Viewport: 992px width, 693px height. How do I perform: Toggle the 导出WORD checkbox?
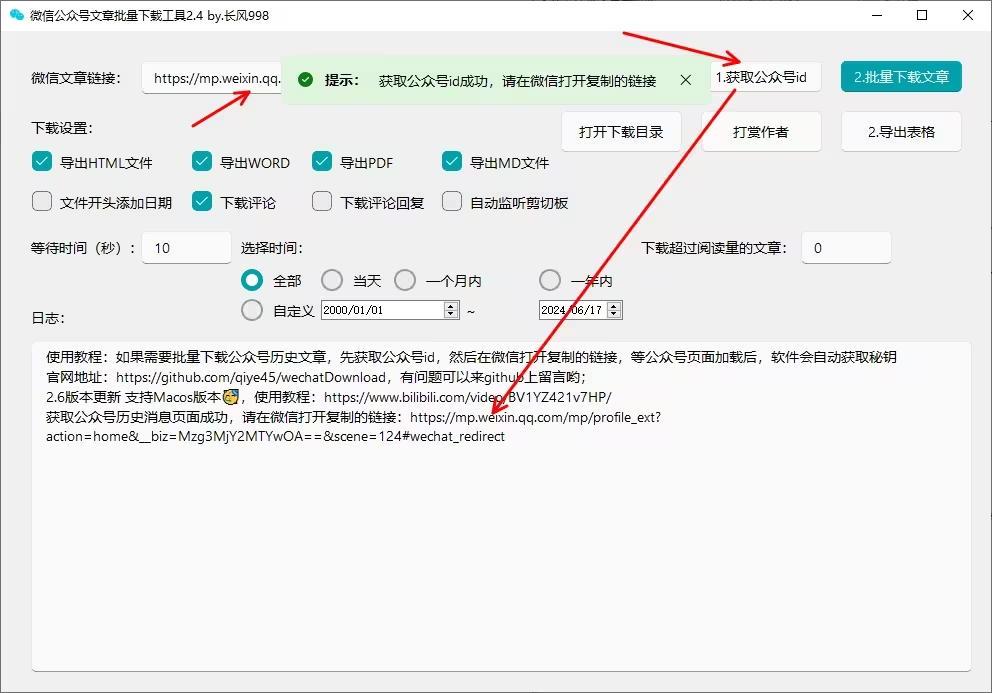coord(202,162)
